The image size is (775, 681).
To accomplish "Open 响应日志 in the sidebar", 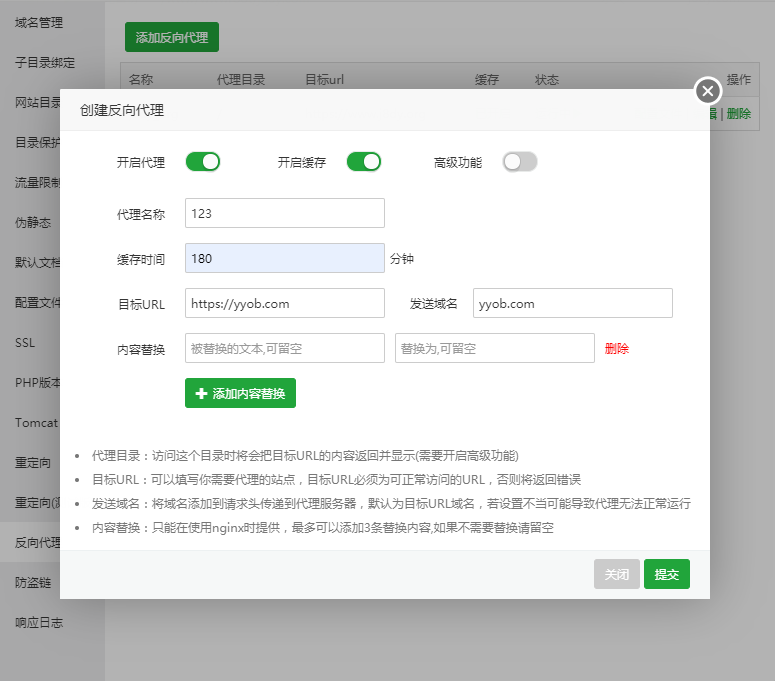I will coord(39,623).
